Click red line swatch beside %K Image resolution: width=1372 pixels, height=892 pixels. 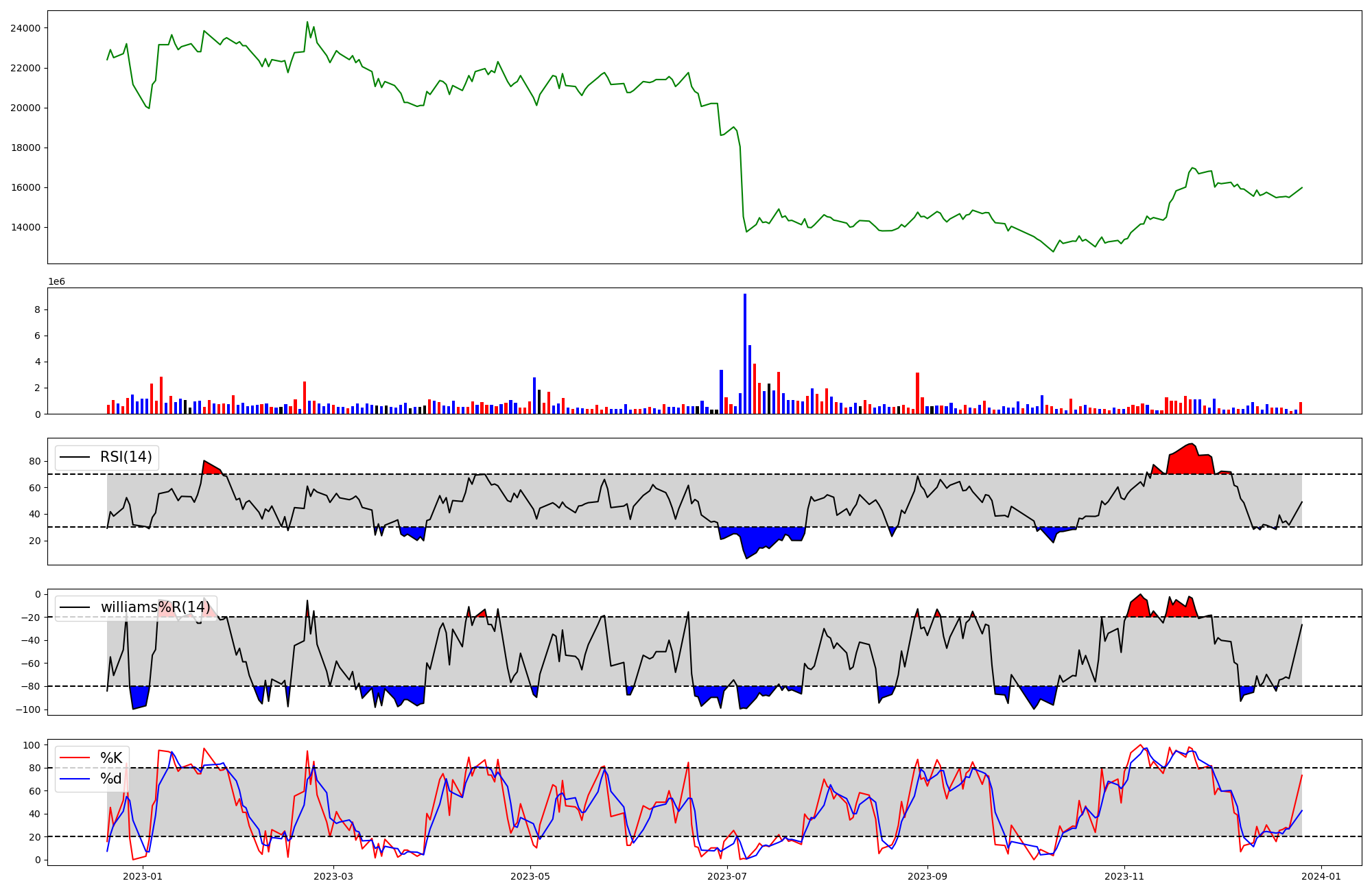tap(75, 758)
